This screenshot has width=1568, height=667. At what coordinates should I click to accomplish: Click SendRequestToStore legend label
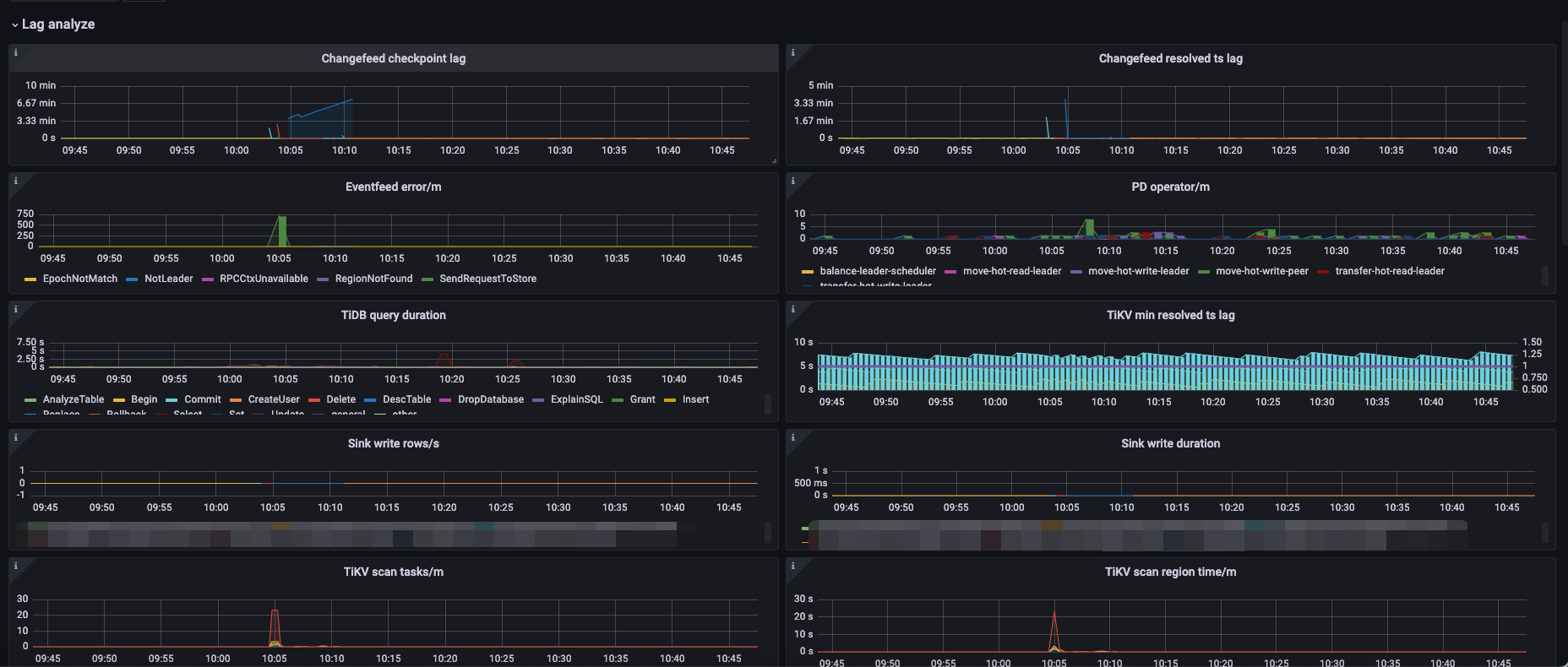click(x=487, y=279)
